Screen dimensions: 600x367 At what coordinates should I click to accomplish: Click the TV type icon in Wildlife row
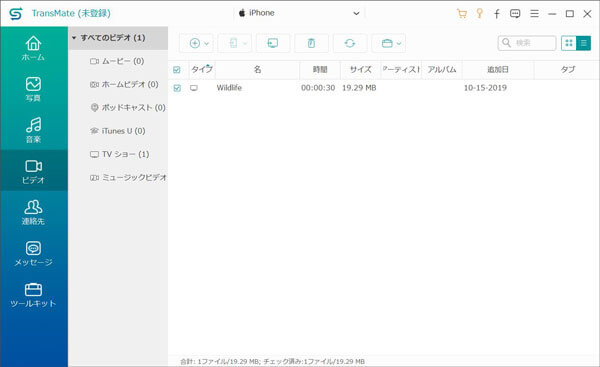pyautogui.click(x=194, y=88)
